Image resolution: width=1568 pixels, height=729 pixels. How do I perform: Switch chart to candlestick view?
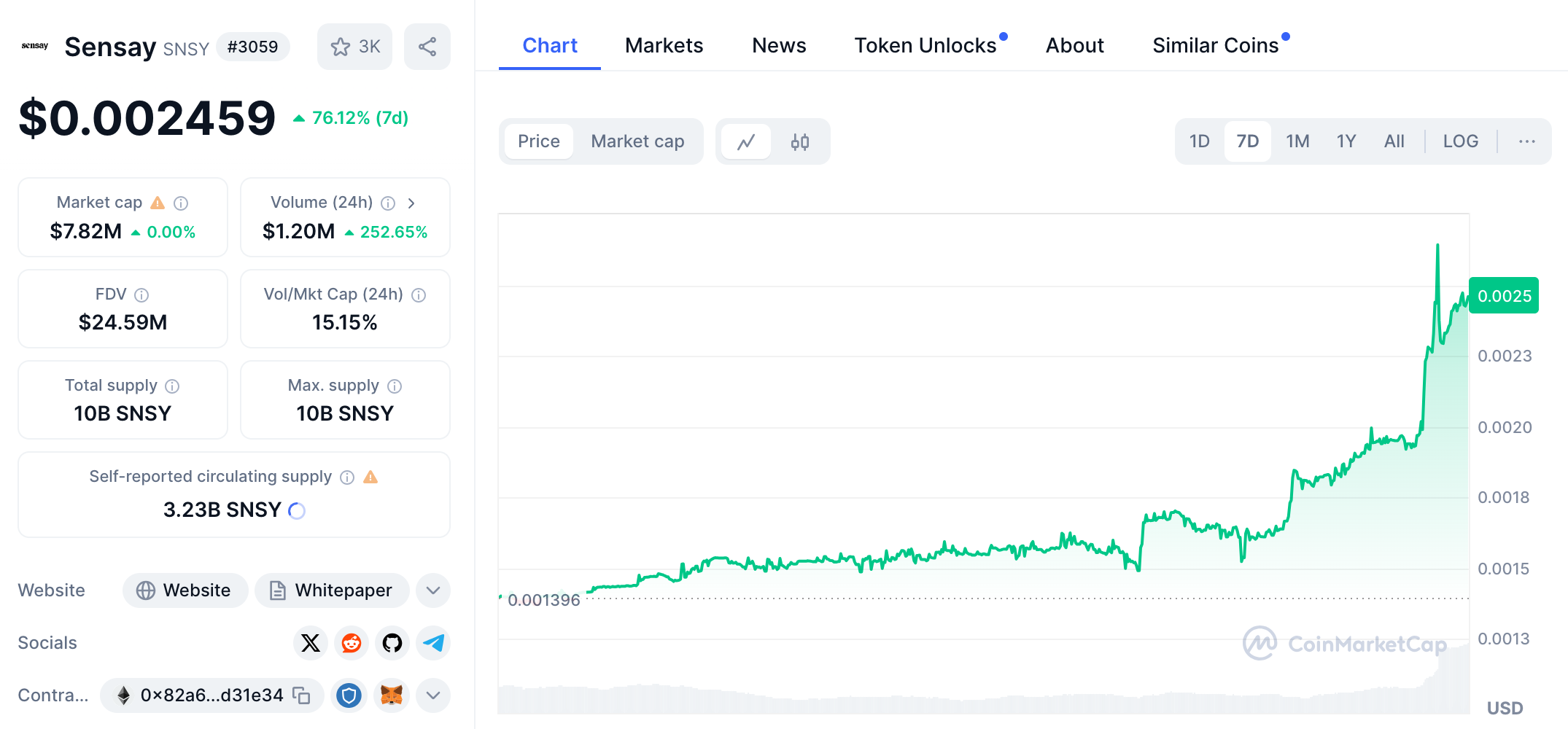pos(800,141)
